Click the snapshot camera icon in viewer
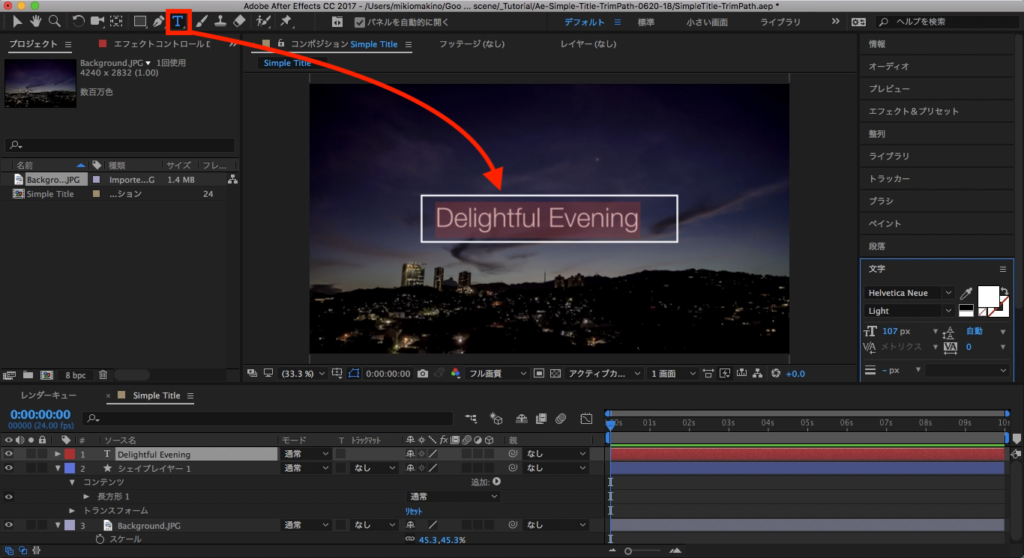Screen dimensions: 1024x558 424,373
